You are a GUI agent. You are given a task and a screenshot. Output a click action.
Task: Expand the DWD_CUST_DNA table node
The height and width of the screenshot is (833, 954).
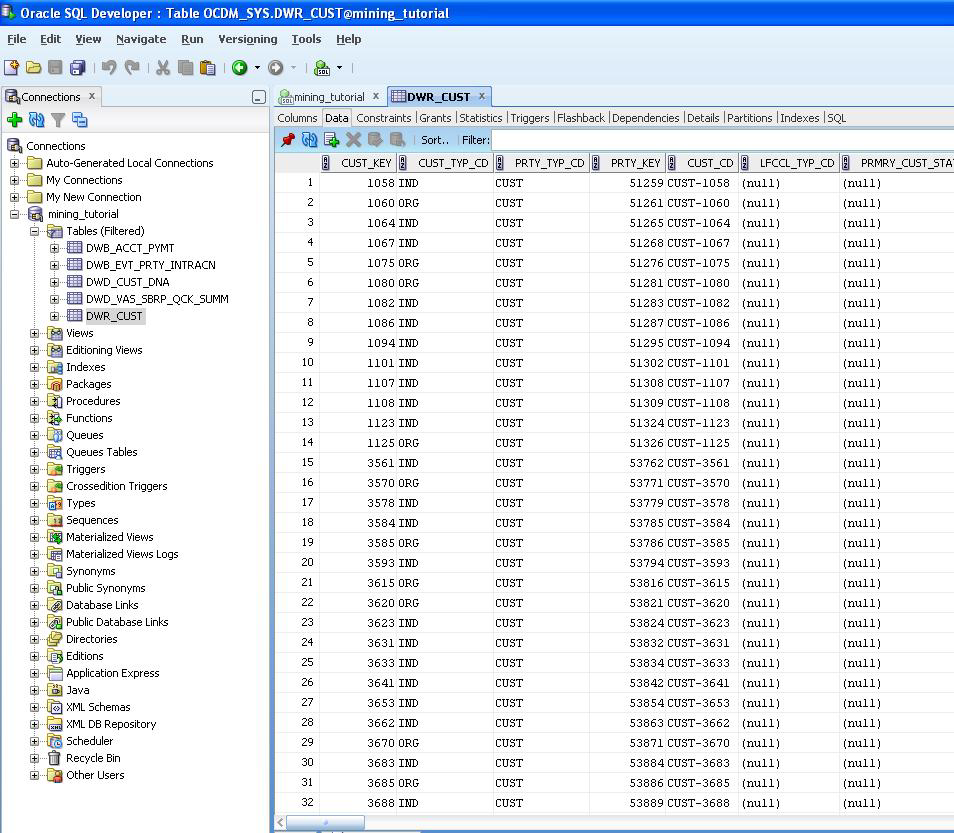55,282
